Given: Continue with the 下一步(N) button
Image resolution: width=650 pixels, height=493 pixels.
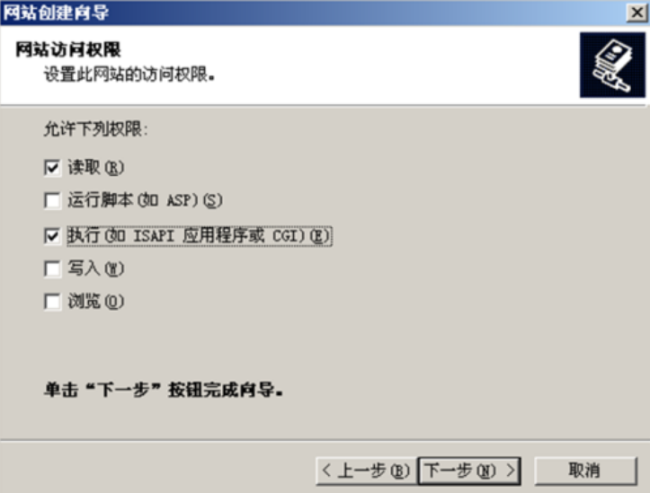Looking at the screenshot, I should point(469,471).
